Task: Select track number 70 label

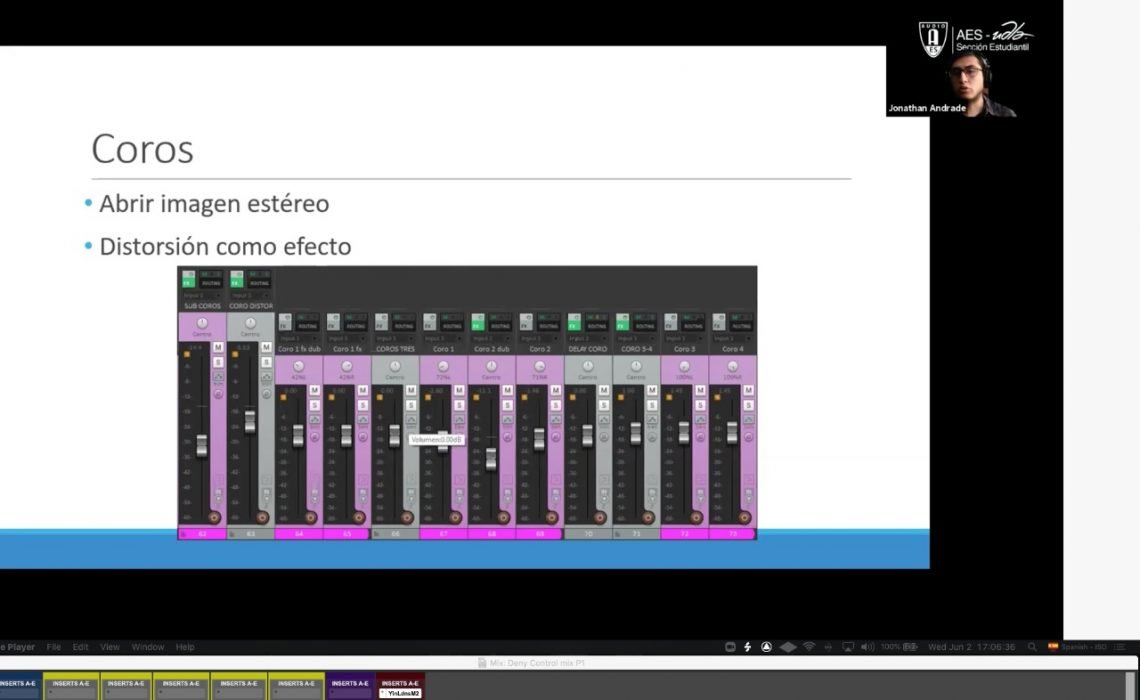Action: pyautogui.click(x=587, y=535)
